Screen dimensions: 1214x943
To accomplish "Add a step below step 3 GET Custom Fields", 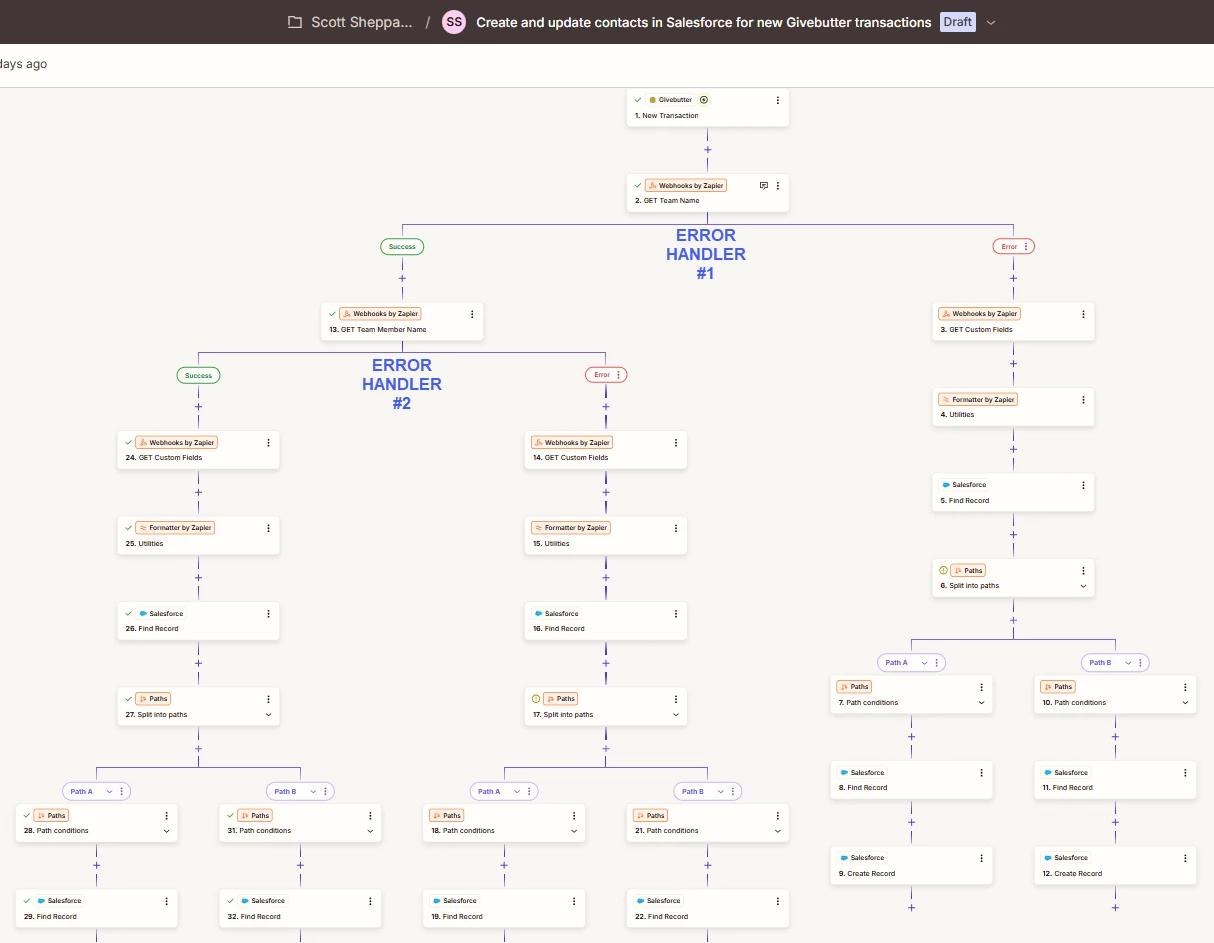I will tap(1013, 364).
